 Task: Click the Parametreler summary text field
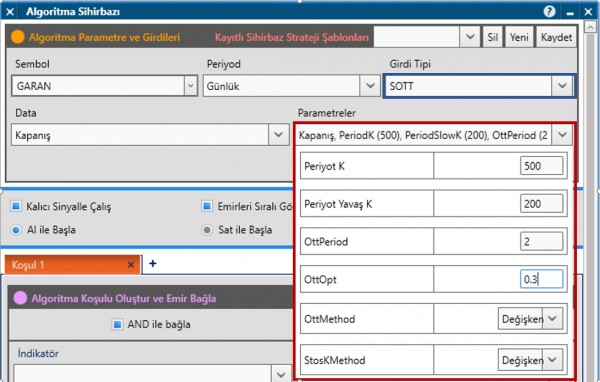pos(423,135)
